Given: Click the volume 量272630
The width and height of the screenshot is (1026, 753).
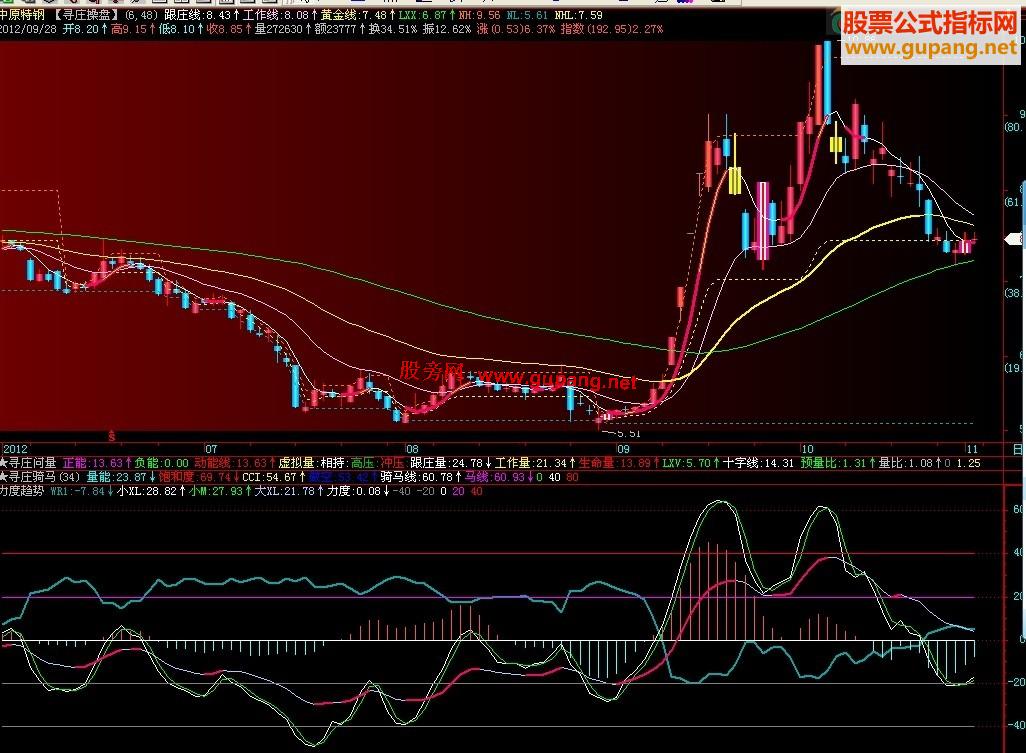Looking at the screenshot, I should pos(283,29).
